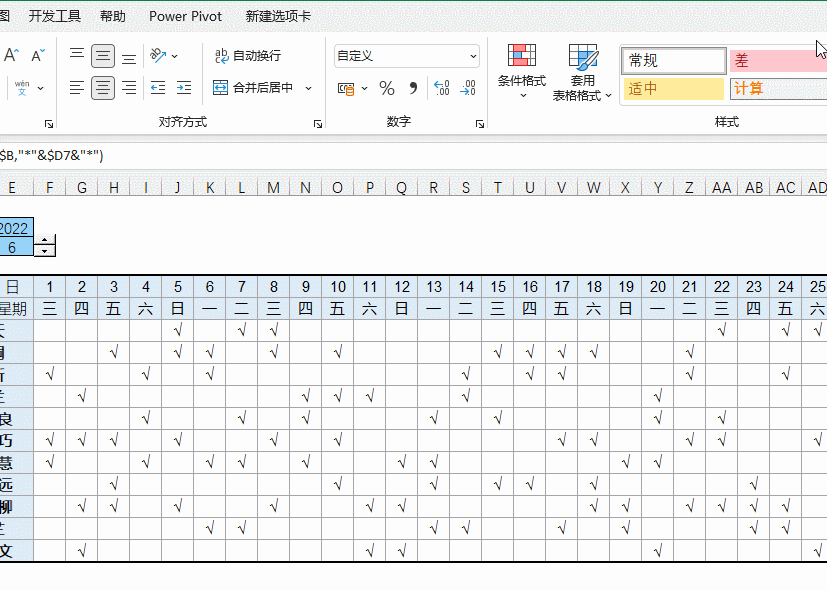Open 套用表格格式 table styles menu
Image resolution: width=827 pixels, height=590 pixels.
(x=582, y=73)
